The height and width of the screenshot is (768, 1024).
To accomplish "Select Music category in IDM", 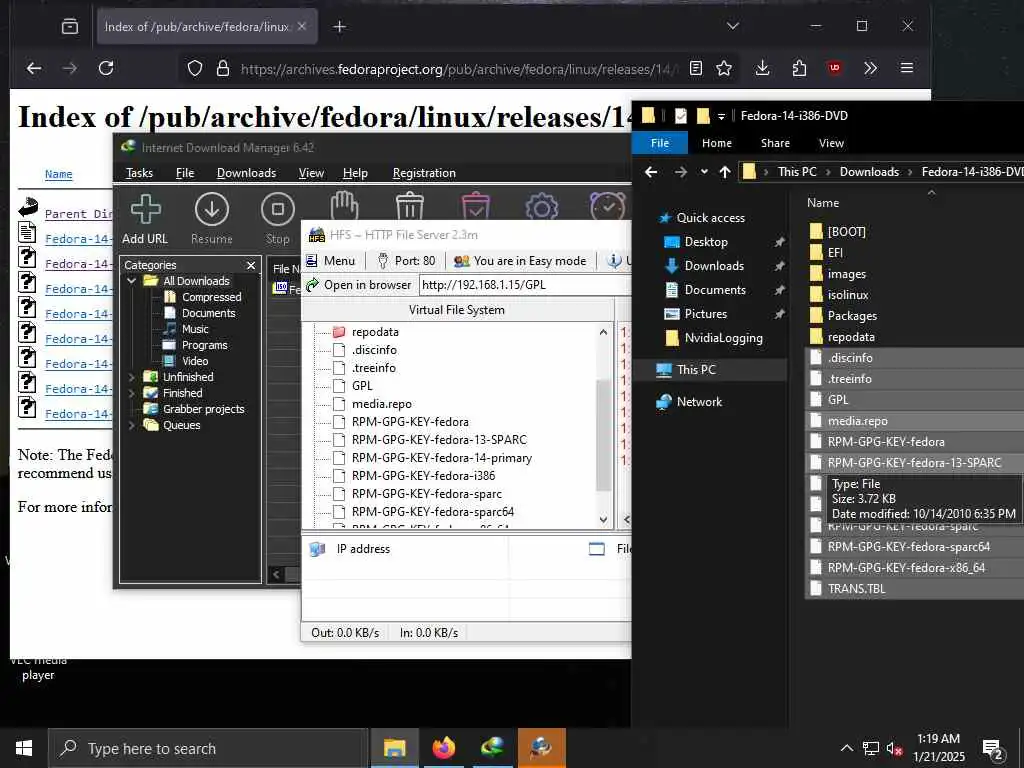I will (x=195, y=329).
